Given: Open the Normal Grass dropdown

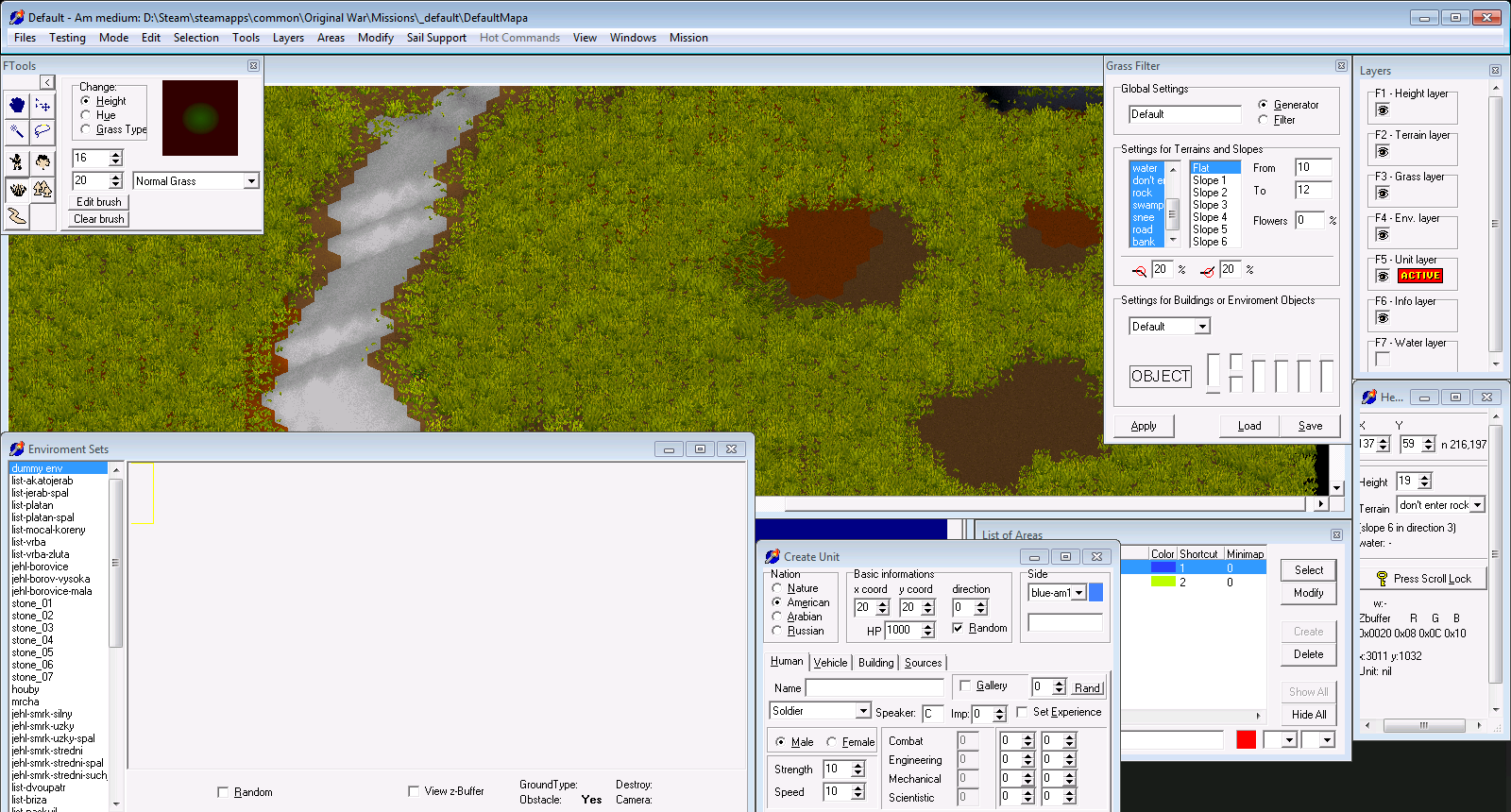Looking at the screenshot, I should [x=251, y=181].
